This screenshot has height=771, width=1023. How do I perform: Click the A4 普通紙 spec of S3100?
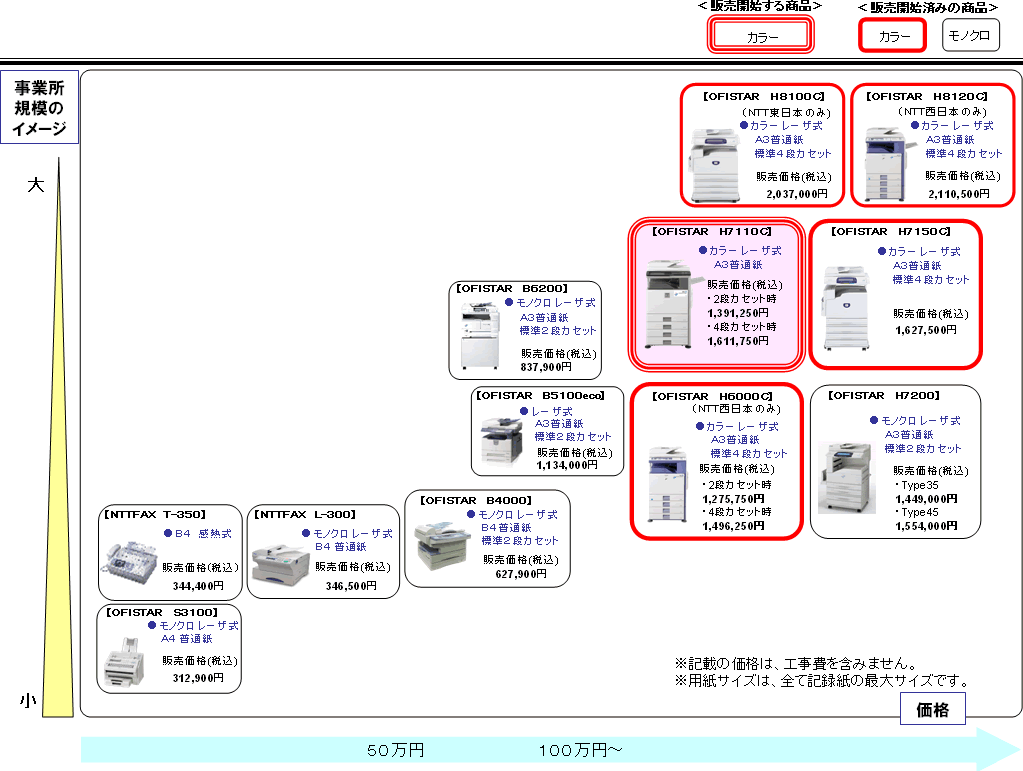187,639
